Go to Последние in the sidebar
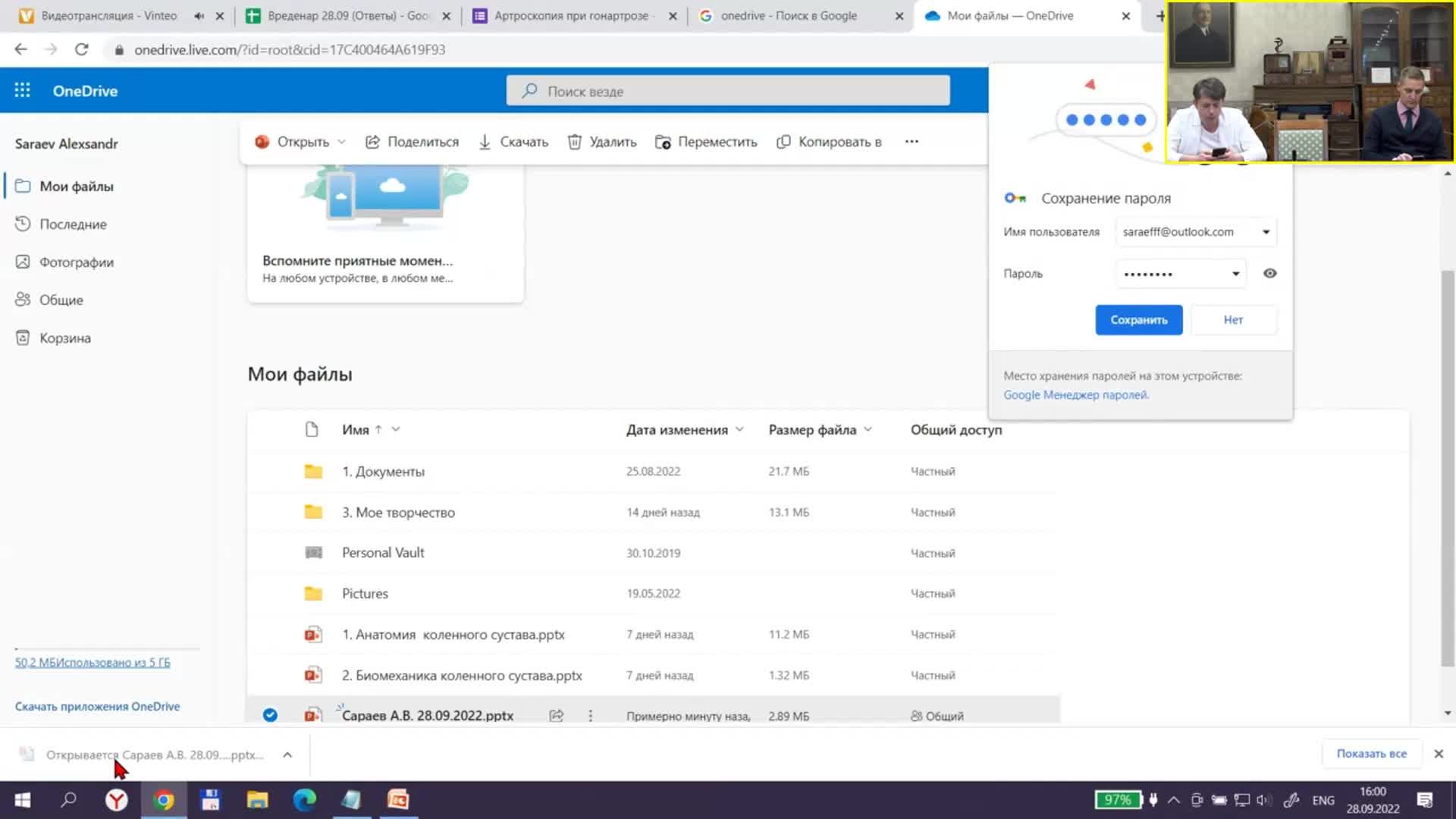The height and width of the screenshot is (819, 1456). tap(73, 224)
